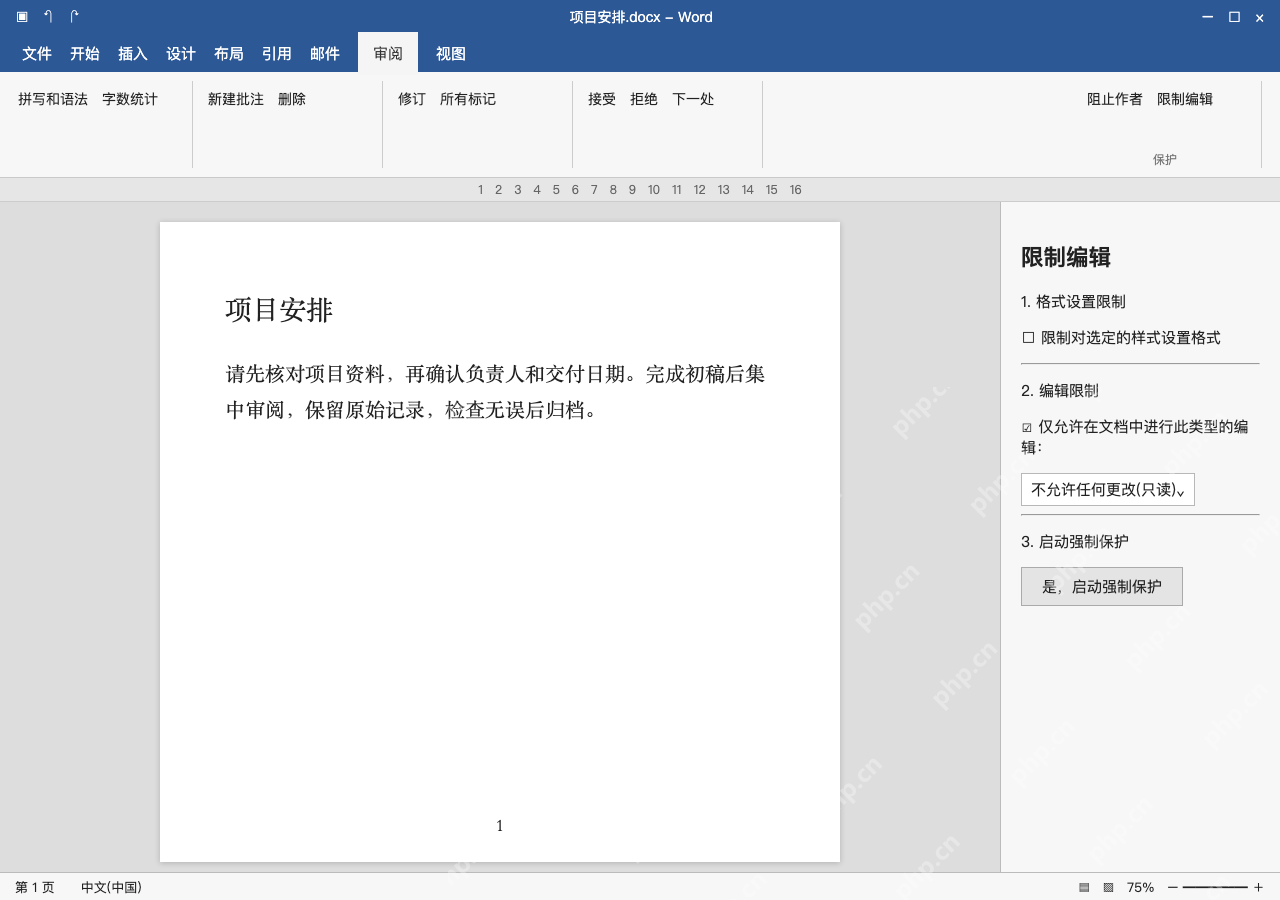Maximize the Word window
The height and width of the screenshot is (900, 1280).
click(x=1234, y=17)
